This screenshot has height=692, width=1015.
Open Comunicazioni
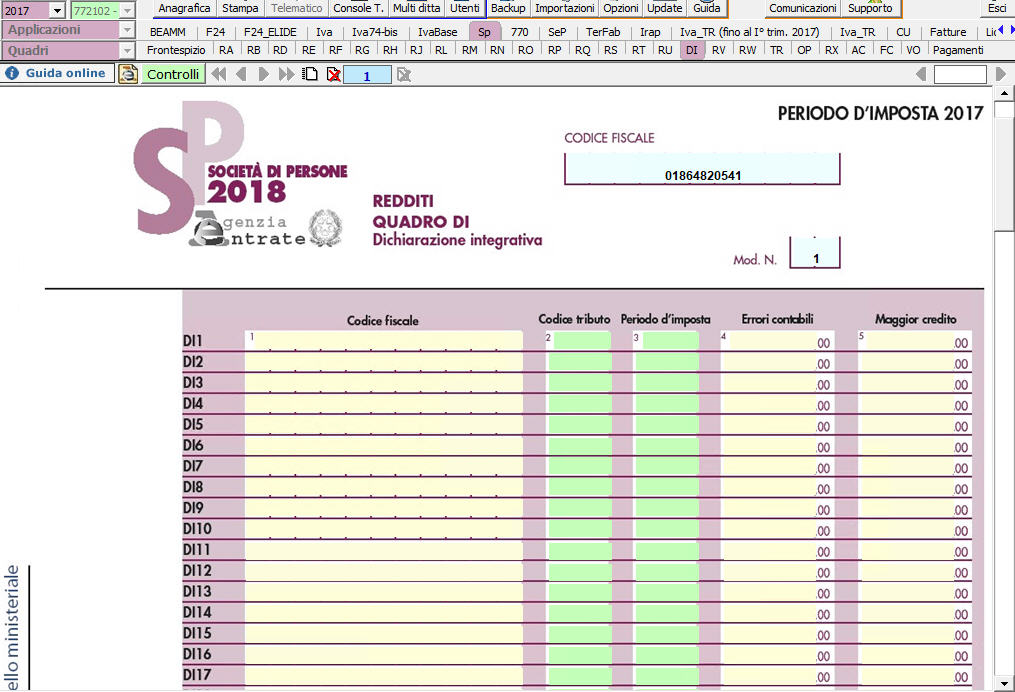point(803,8)
